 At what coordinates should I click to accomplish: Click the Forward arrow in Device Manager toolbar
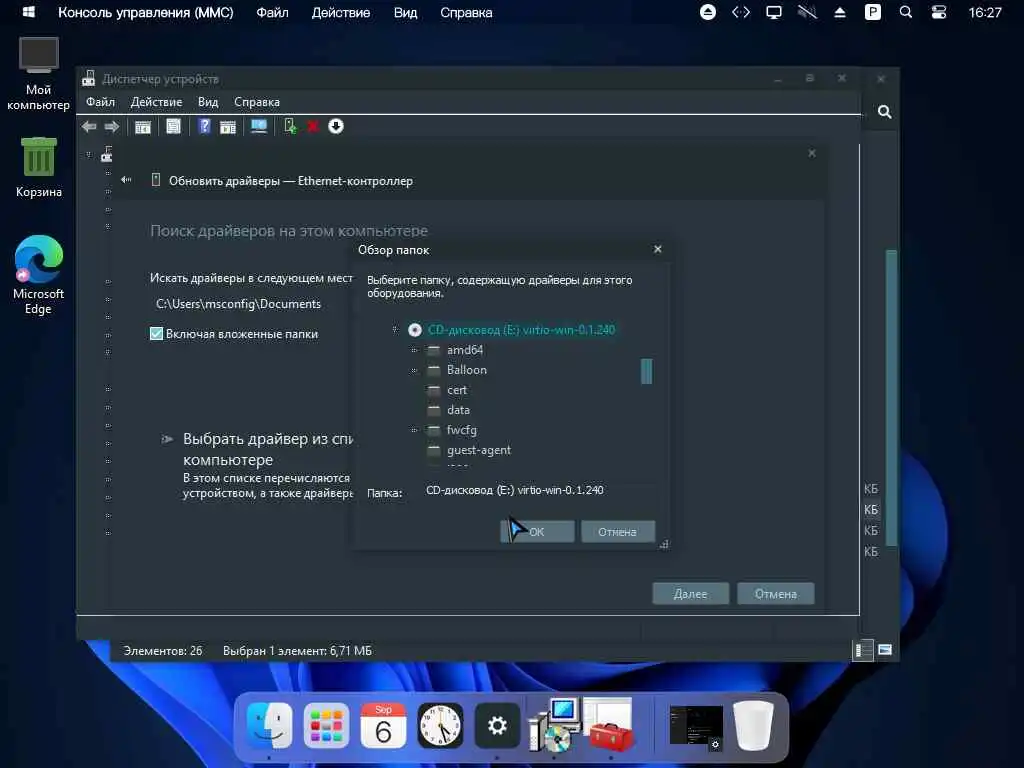tap(112, 127)
